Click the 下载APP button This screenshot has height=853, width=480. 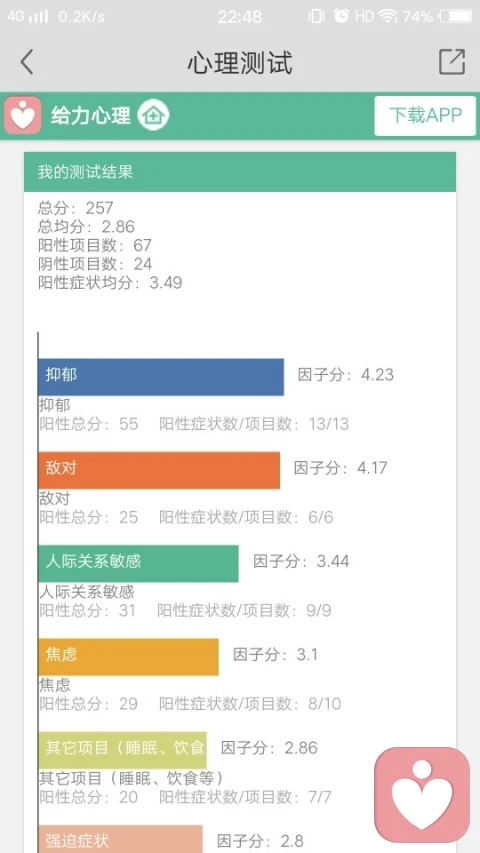coord(425,115)
